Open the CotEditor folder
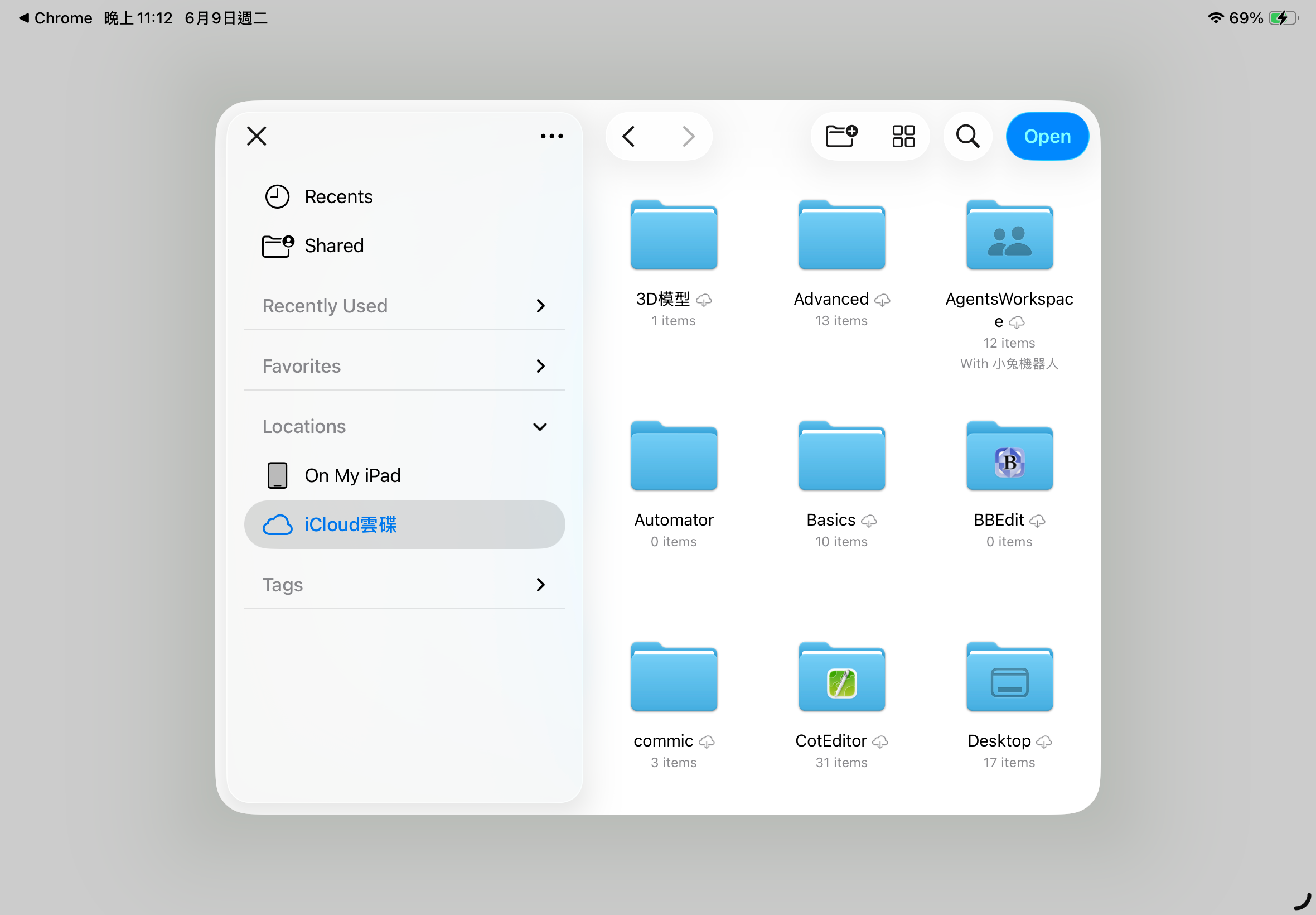 coord(841,677)
